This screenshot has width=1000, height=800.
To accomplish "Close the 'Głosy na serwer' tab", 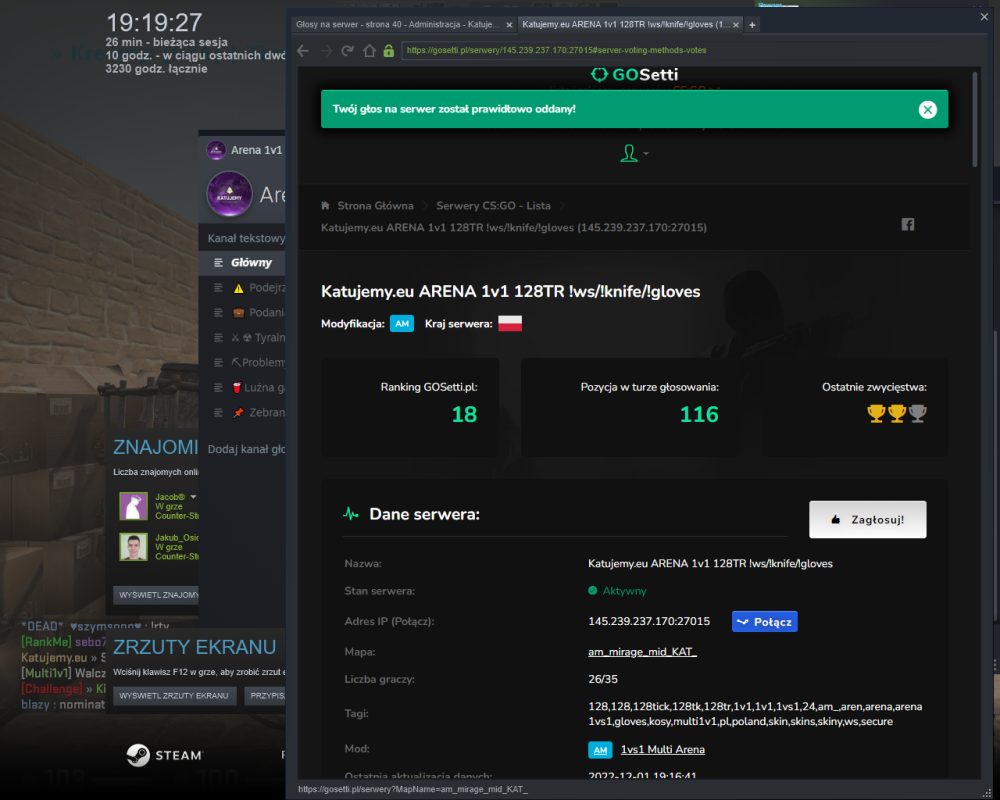I will [x=509, y=25].
